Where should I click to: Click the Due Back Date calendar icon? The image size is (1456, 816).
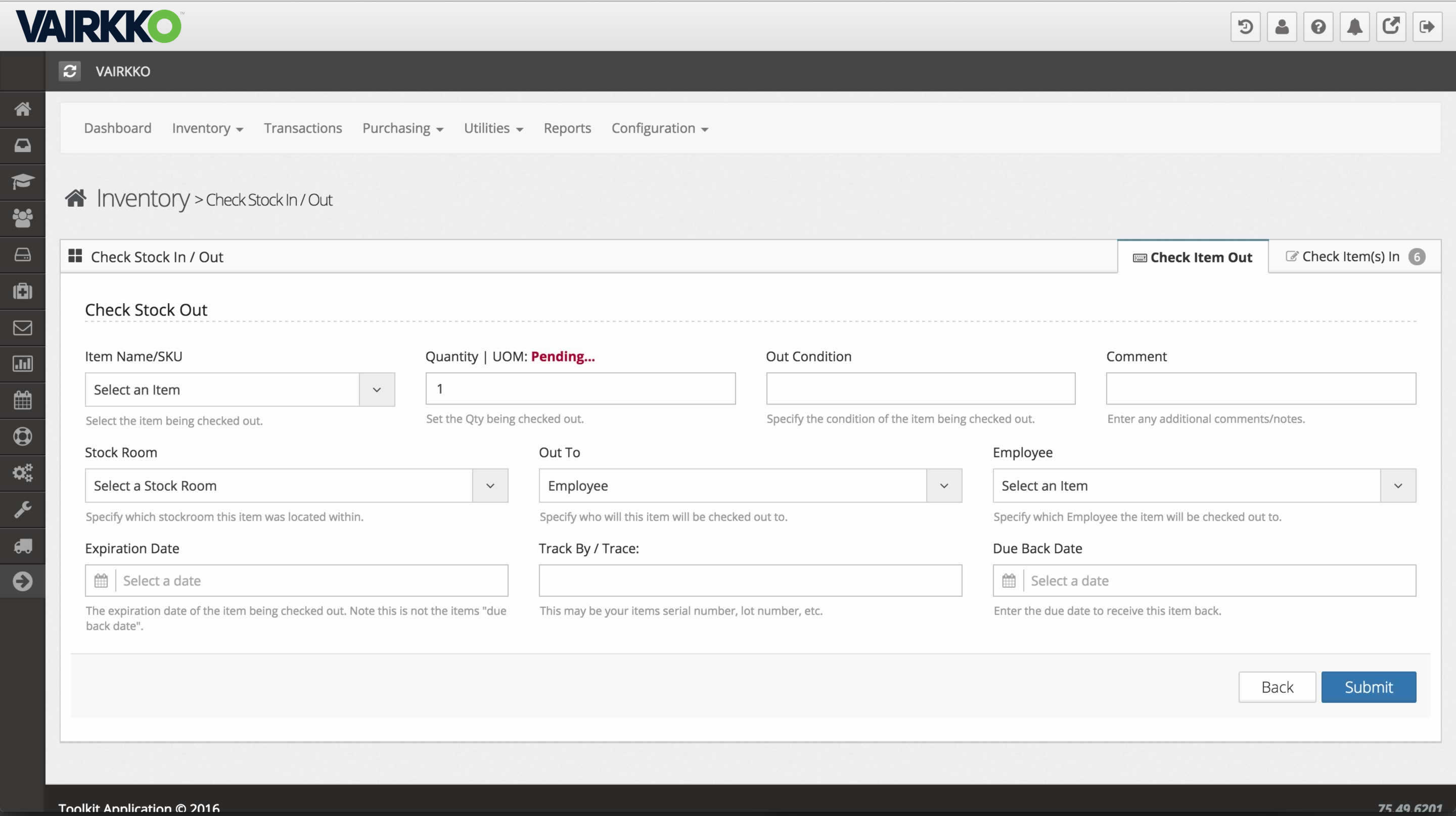[x=1009, y=581]
